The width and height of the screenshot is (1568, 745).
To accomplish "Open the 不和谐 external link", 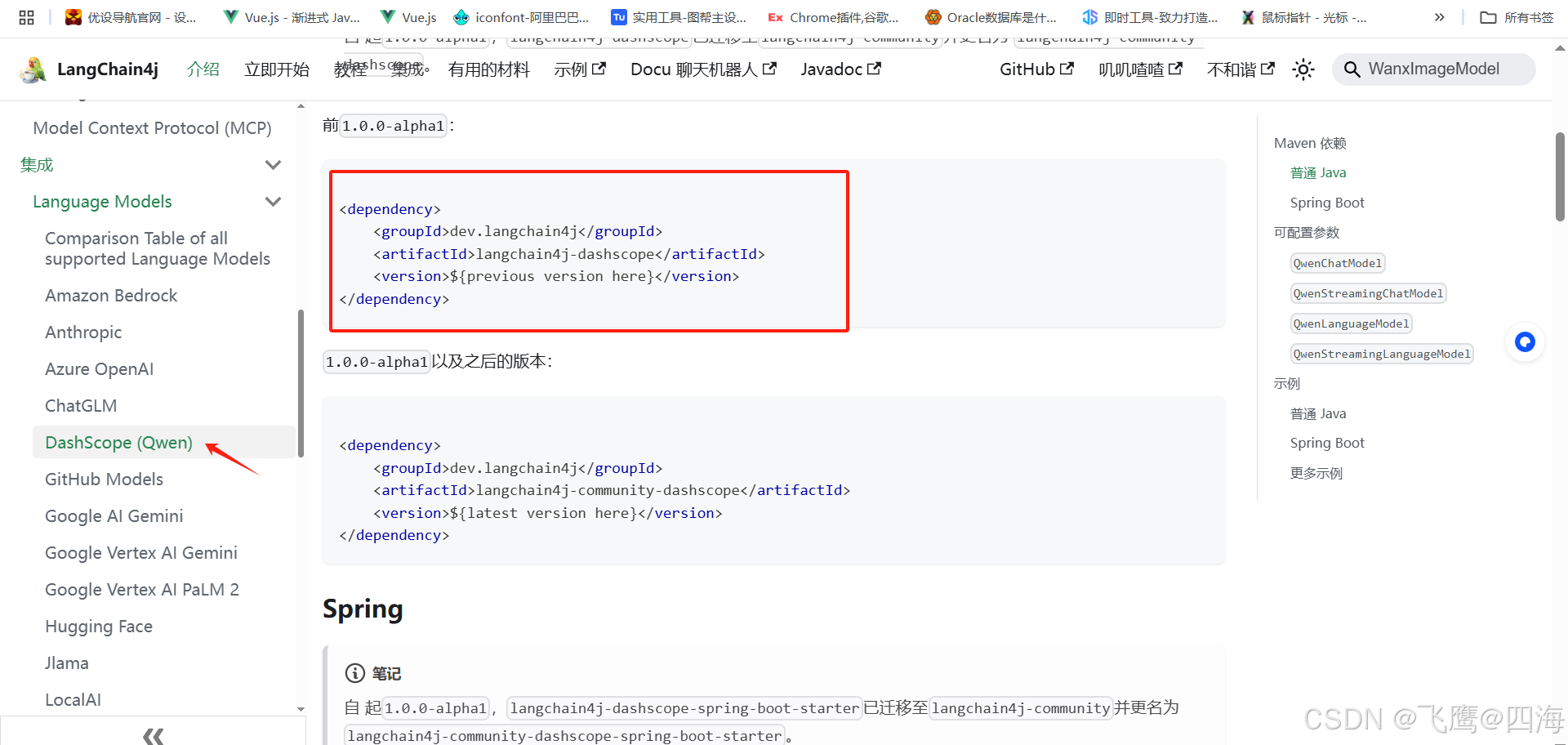I will (1241, 69).
